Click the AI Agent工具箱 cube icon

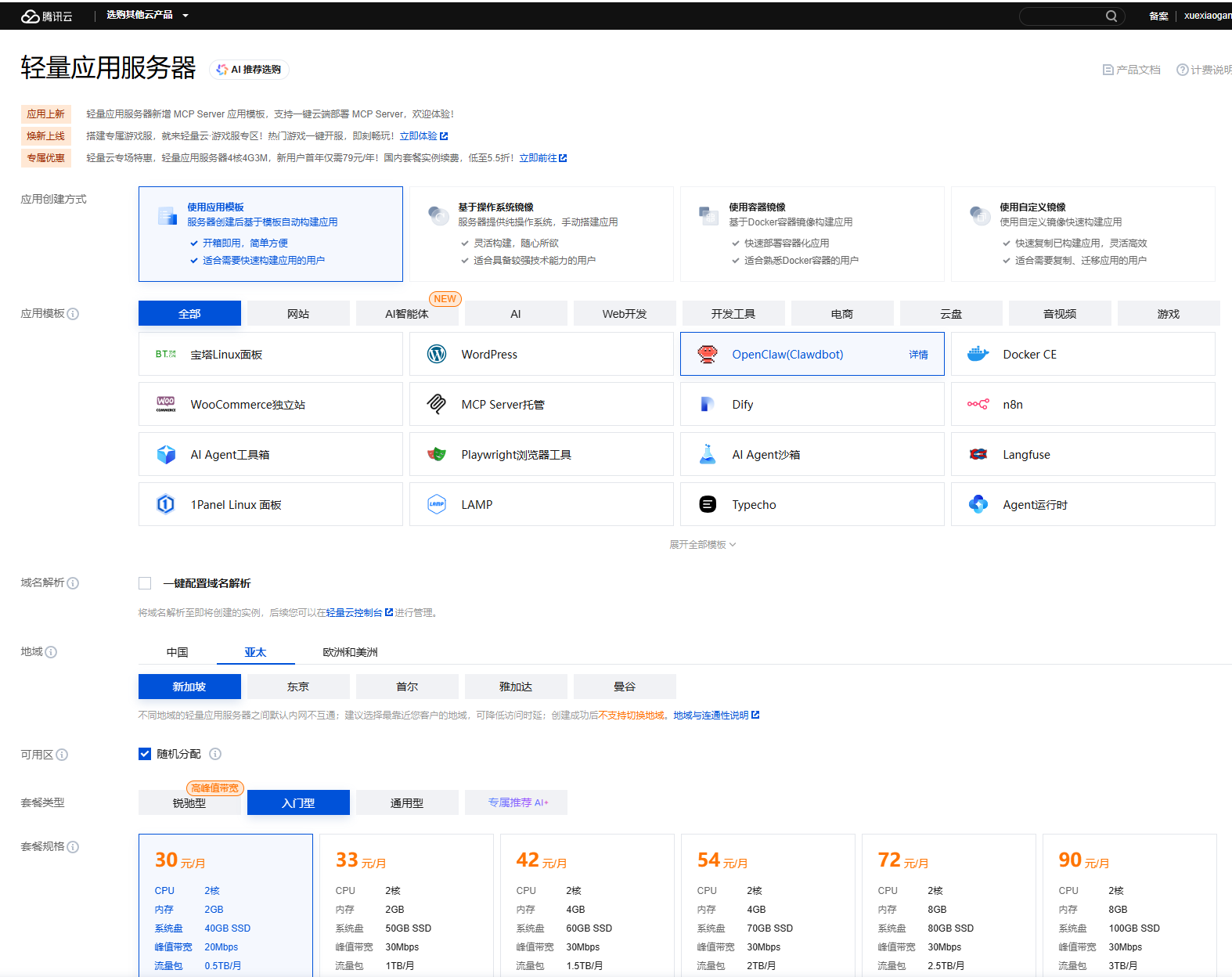pos(166,454)
